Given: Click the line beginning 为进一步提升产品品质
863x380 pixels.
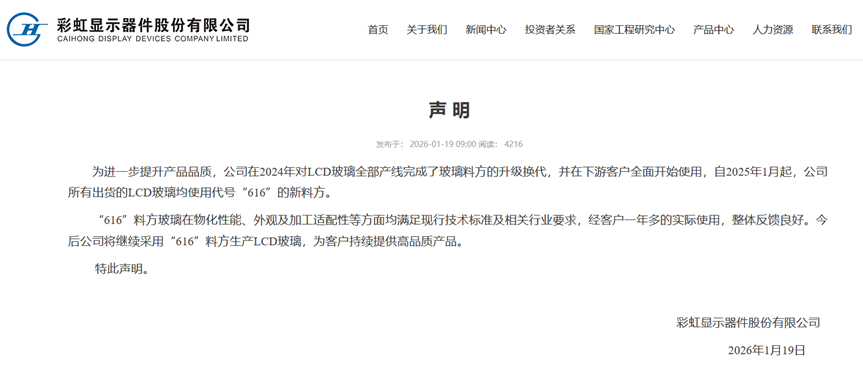Looking at the screenshot, I should 459,172.
